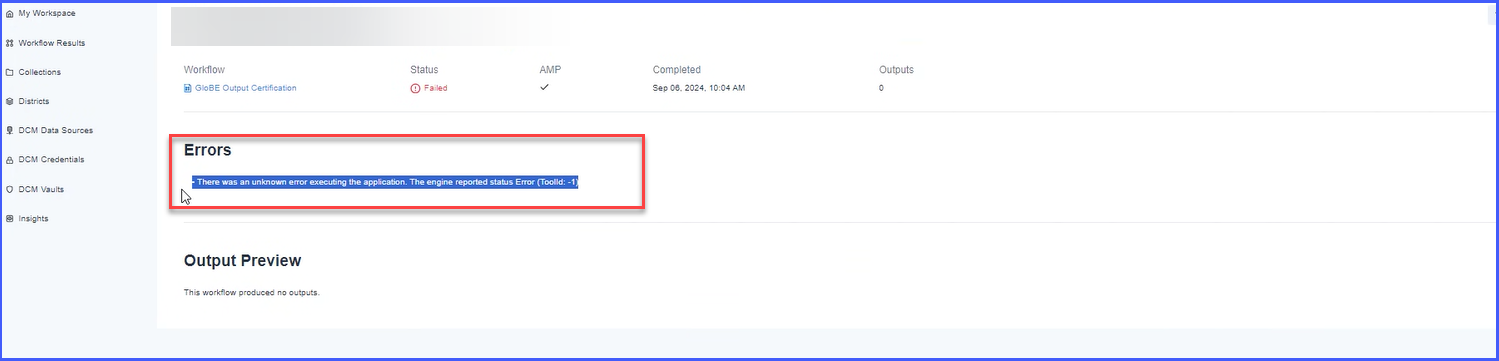Click 'This workflow produced no outputs.' text
This screenshot has height=361, width=1499.
pos(252,293)
